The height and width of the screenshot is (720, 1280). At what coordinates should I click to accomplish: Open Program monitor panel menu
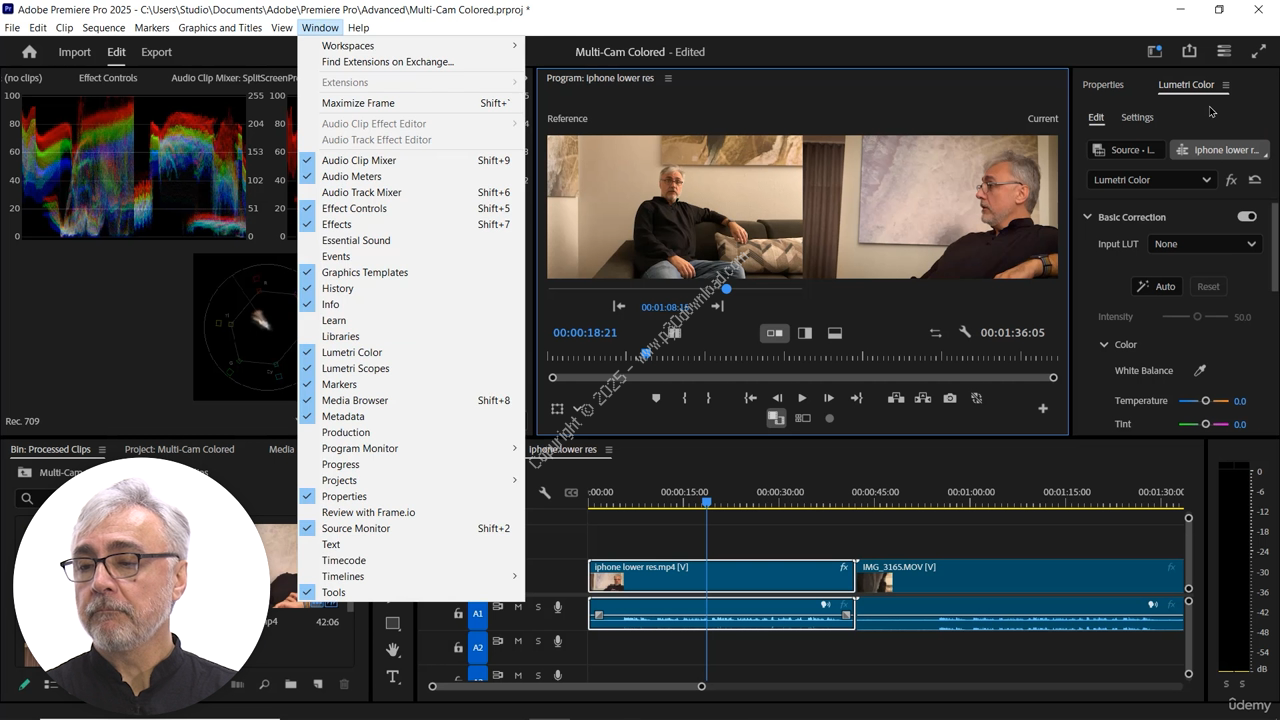(x=668, y=78)
